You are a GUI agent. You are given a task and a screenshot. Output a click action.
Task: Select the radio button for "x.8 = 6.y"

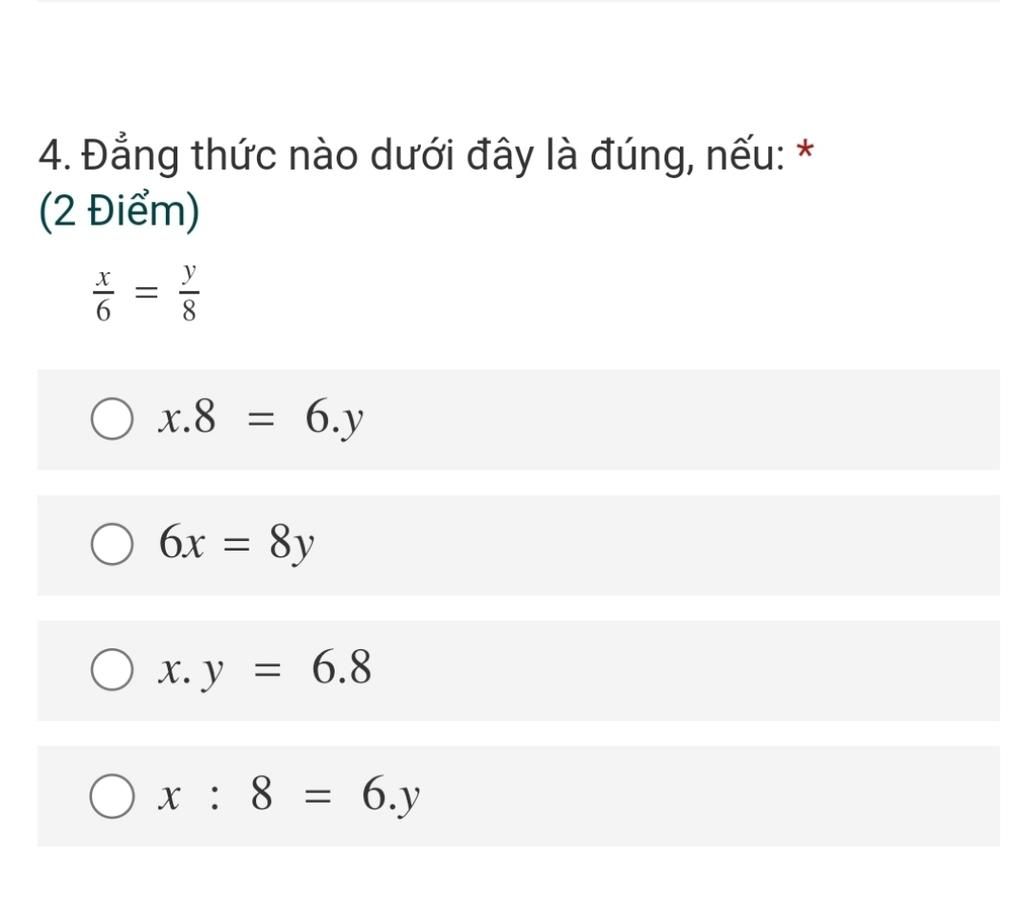pyautogui.click(x=111, y=420)
